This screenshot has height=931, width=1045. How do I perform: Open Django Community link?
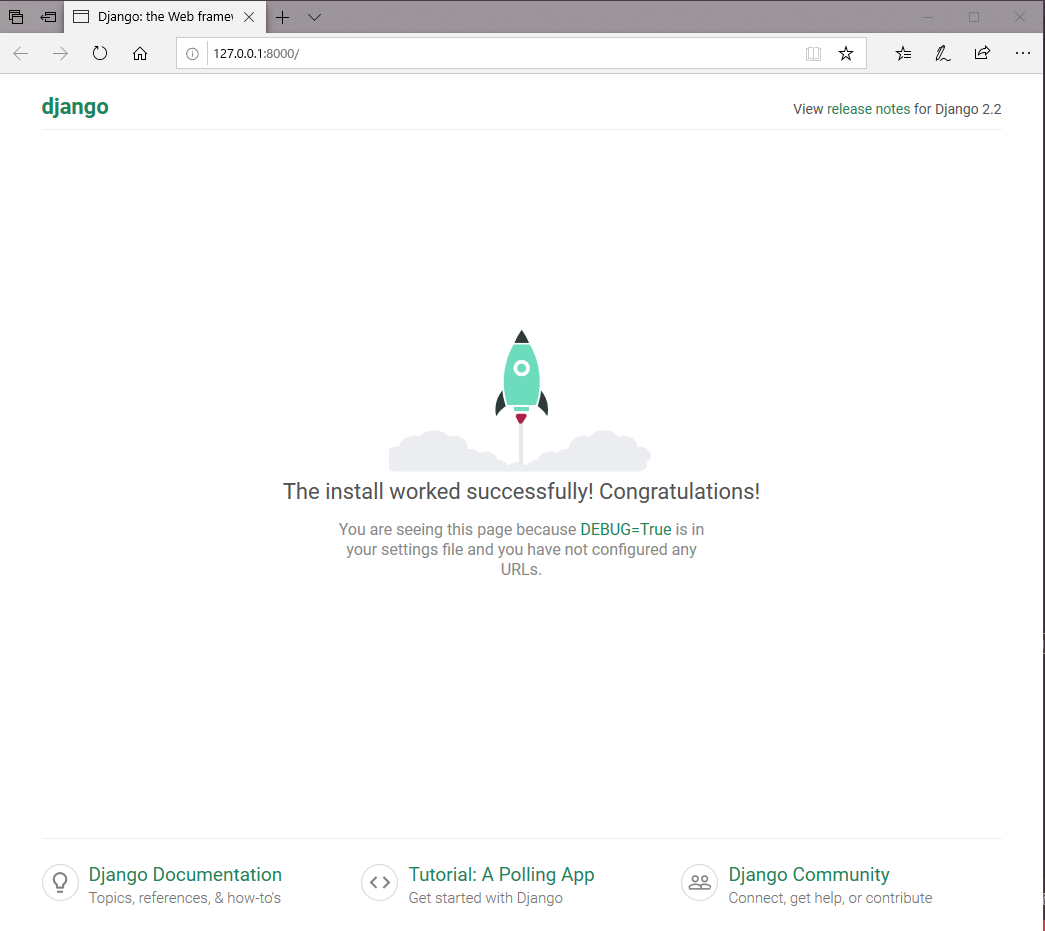click(x=809, y=874)
